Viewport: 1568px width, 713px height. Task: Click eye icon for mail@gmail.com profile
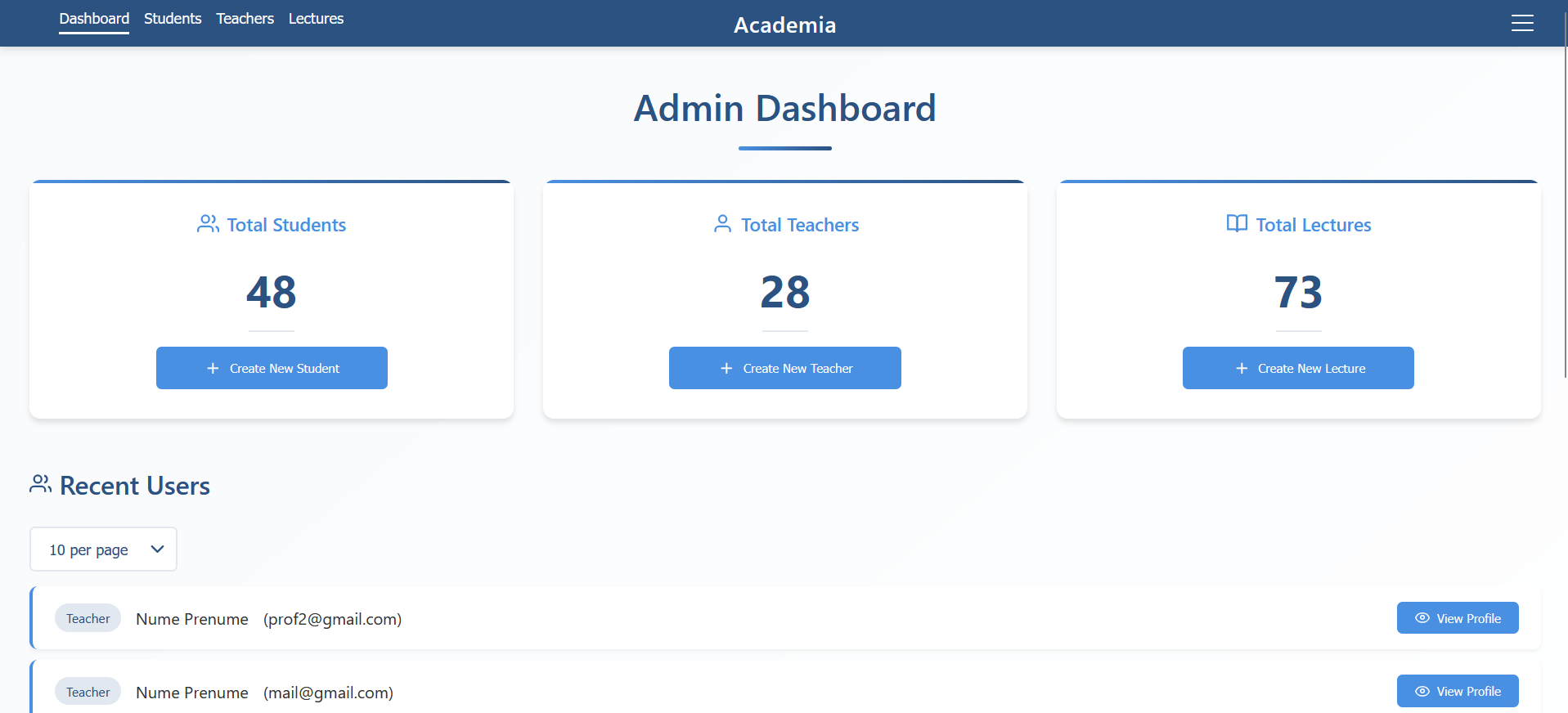pos(1422,692)
